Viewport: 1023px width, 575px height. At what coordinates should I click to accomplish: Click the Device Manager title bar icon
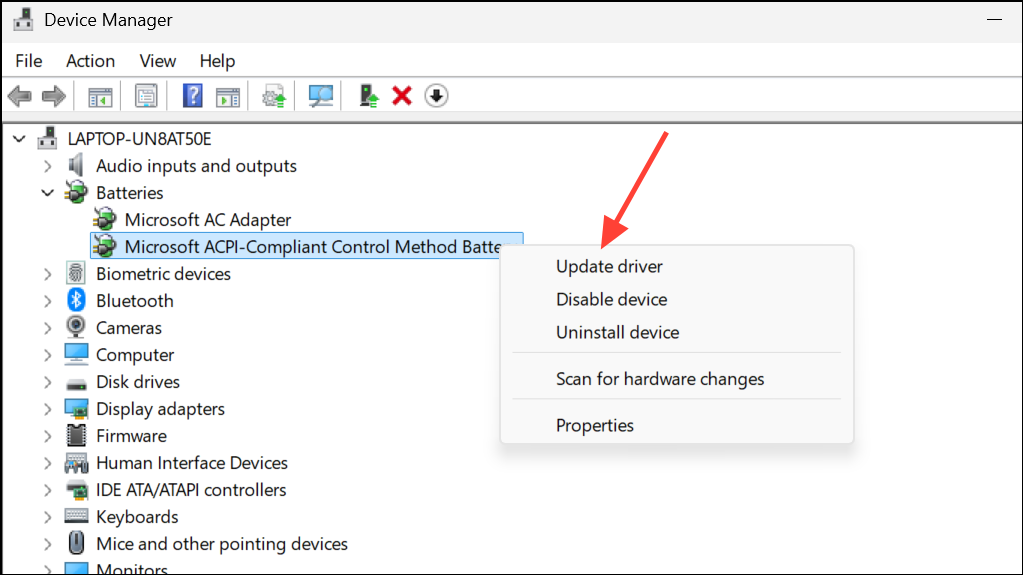coord(23,20)
